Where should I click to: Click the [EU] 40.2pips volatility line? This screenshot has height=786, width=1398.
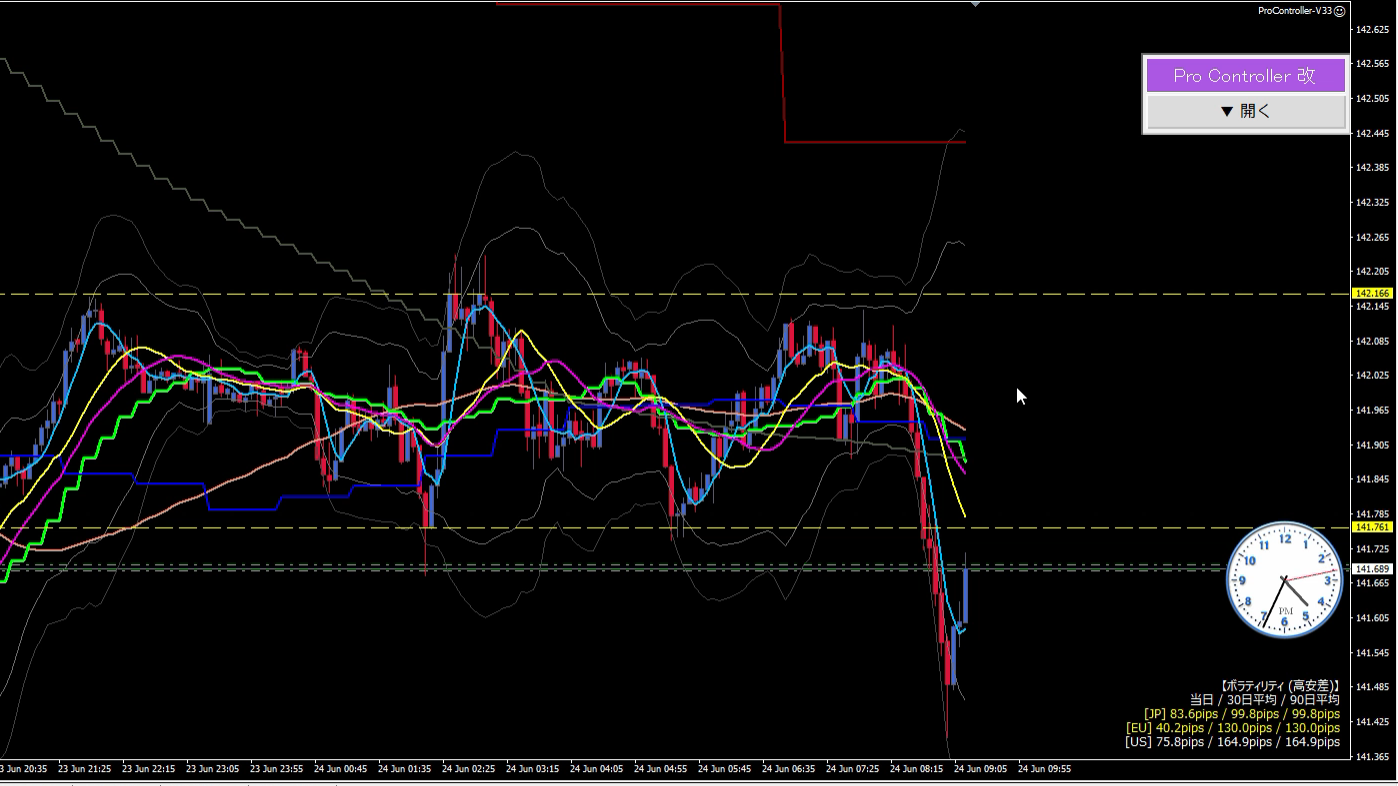1233,728
